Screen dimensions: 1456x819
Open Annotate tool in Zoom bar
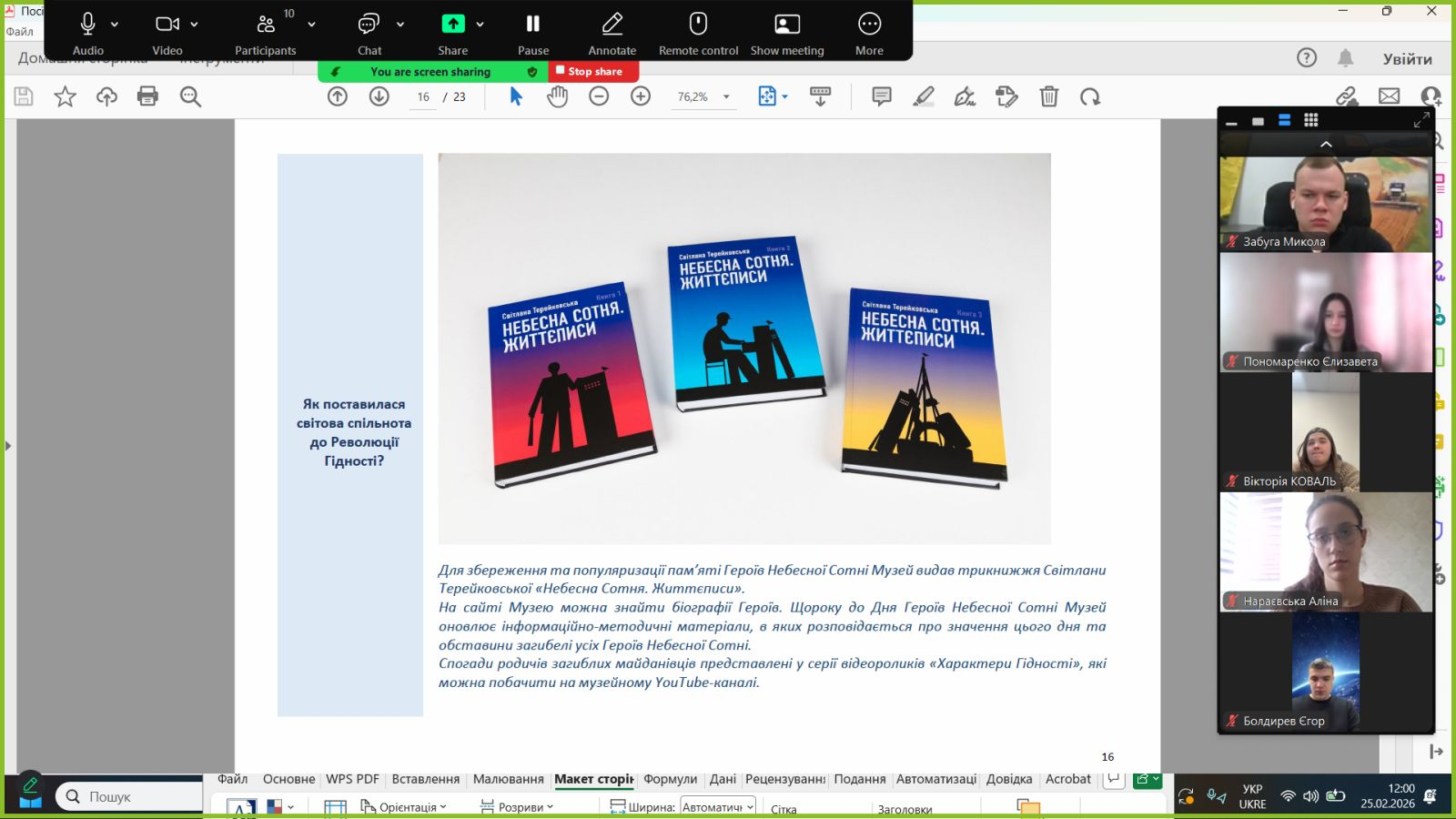coord(612,33)
